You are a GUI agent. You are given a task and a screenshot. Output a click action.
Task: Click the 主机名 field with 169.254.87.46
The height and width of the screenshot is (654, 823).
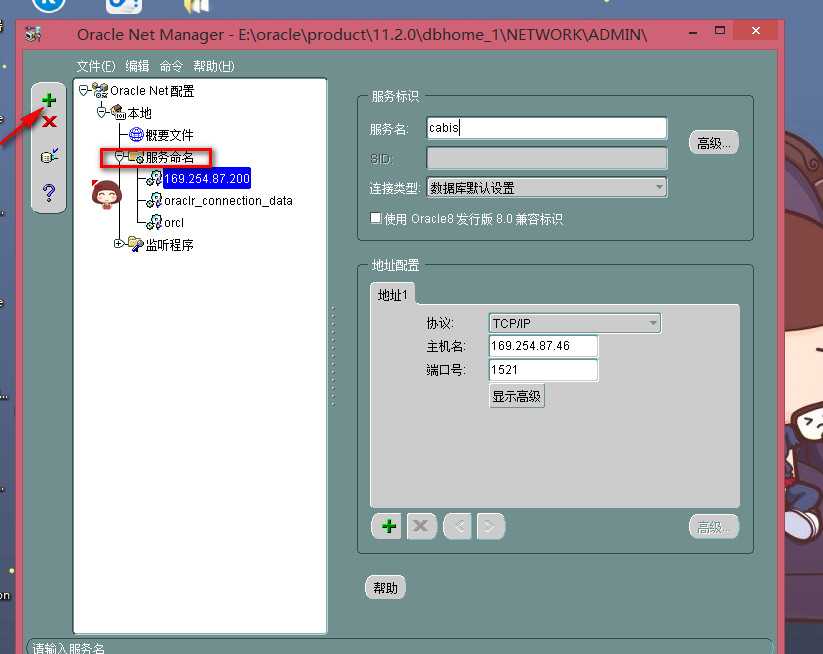point(543,346)
